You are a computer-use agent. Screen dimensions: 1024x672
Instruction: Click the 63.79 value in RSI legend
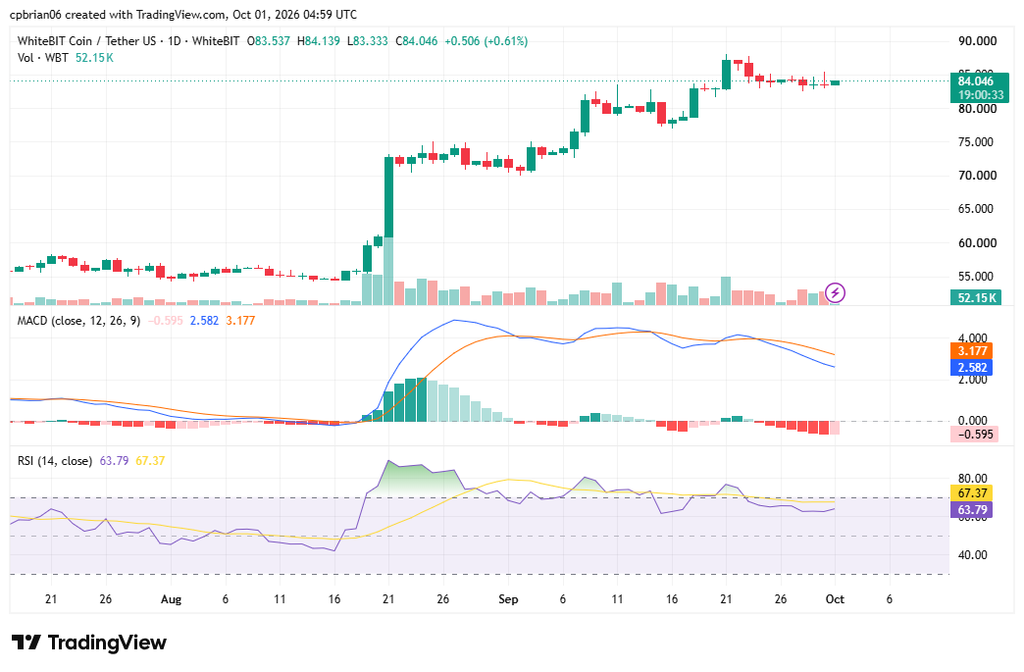coord(114,461)
